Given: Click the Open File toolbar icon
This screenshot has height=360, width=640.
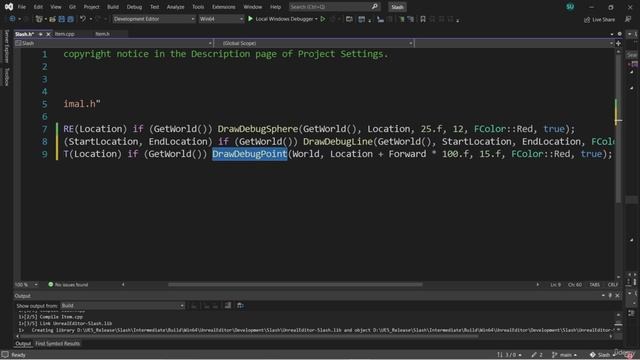Looking at the screenshot, I should pyautogui.click(x=52, y=19).
